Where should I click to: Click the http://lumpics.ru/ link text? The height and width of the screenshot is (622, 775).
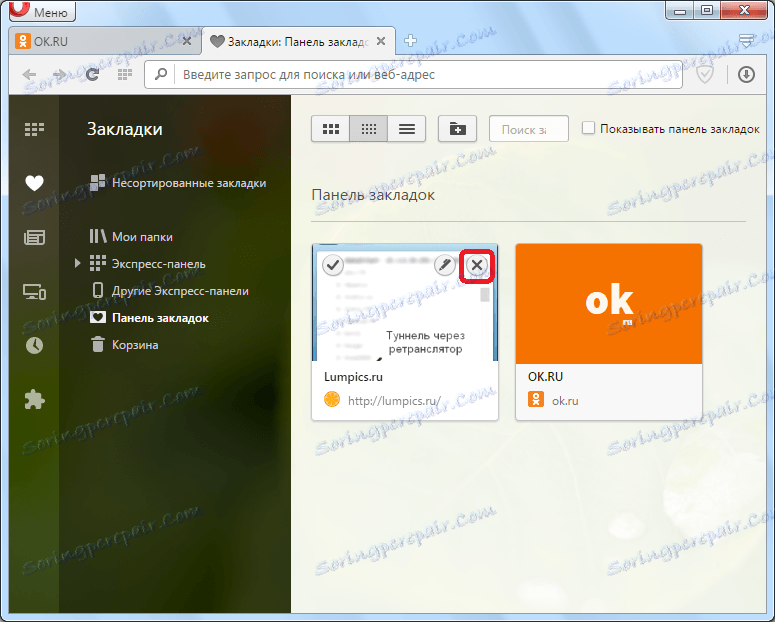pyautogui.click(x=394, y=400)
